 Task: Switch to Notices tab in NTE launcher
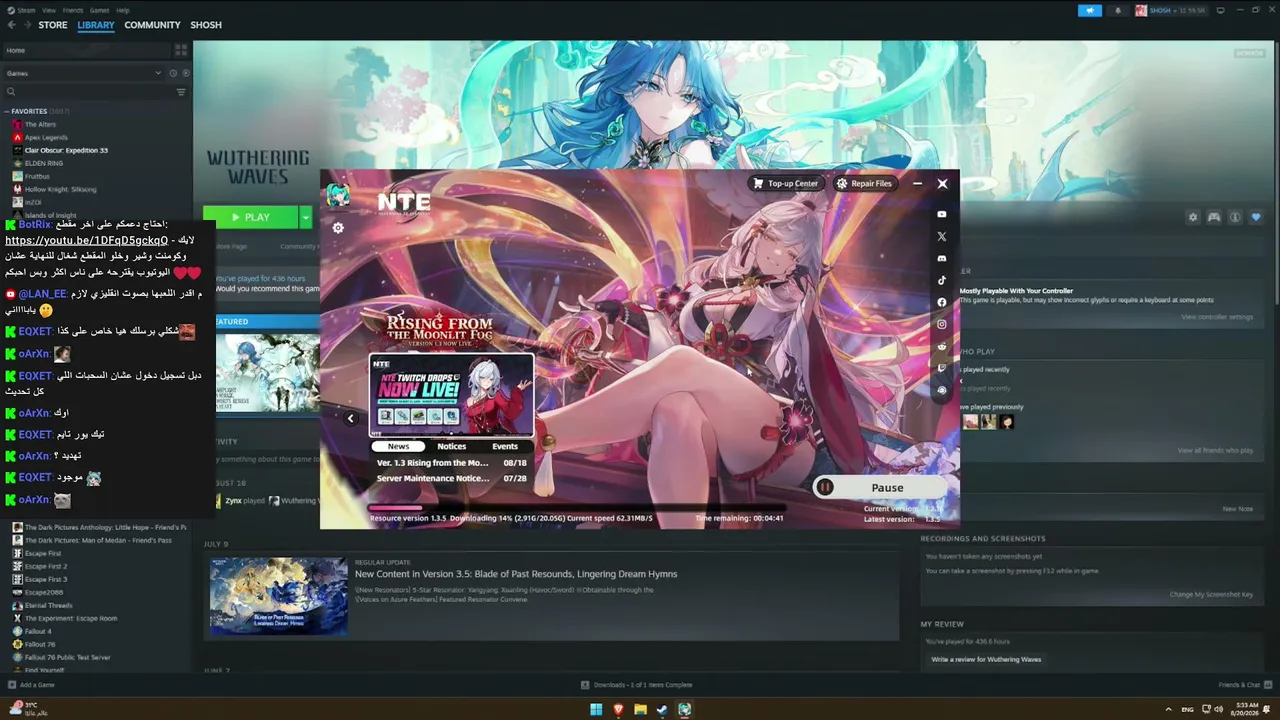coord(451,446)
